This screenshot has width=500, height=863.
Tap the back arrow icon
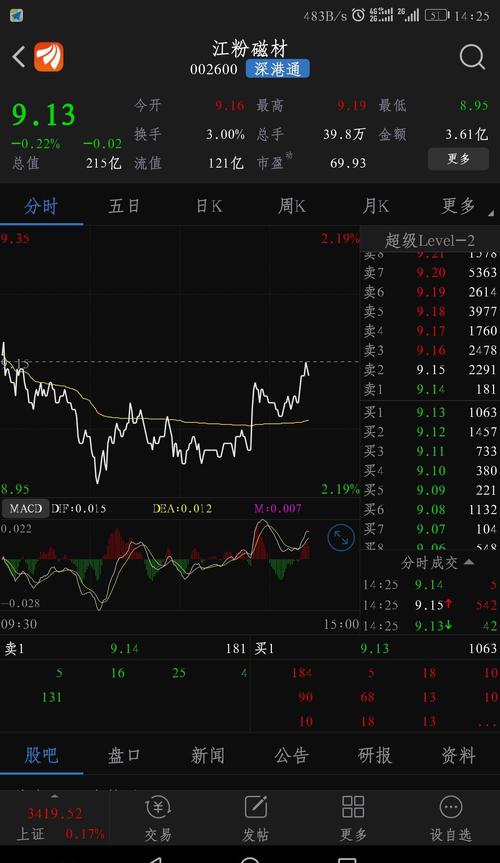(x=19, y=57)
